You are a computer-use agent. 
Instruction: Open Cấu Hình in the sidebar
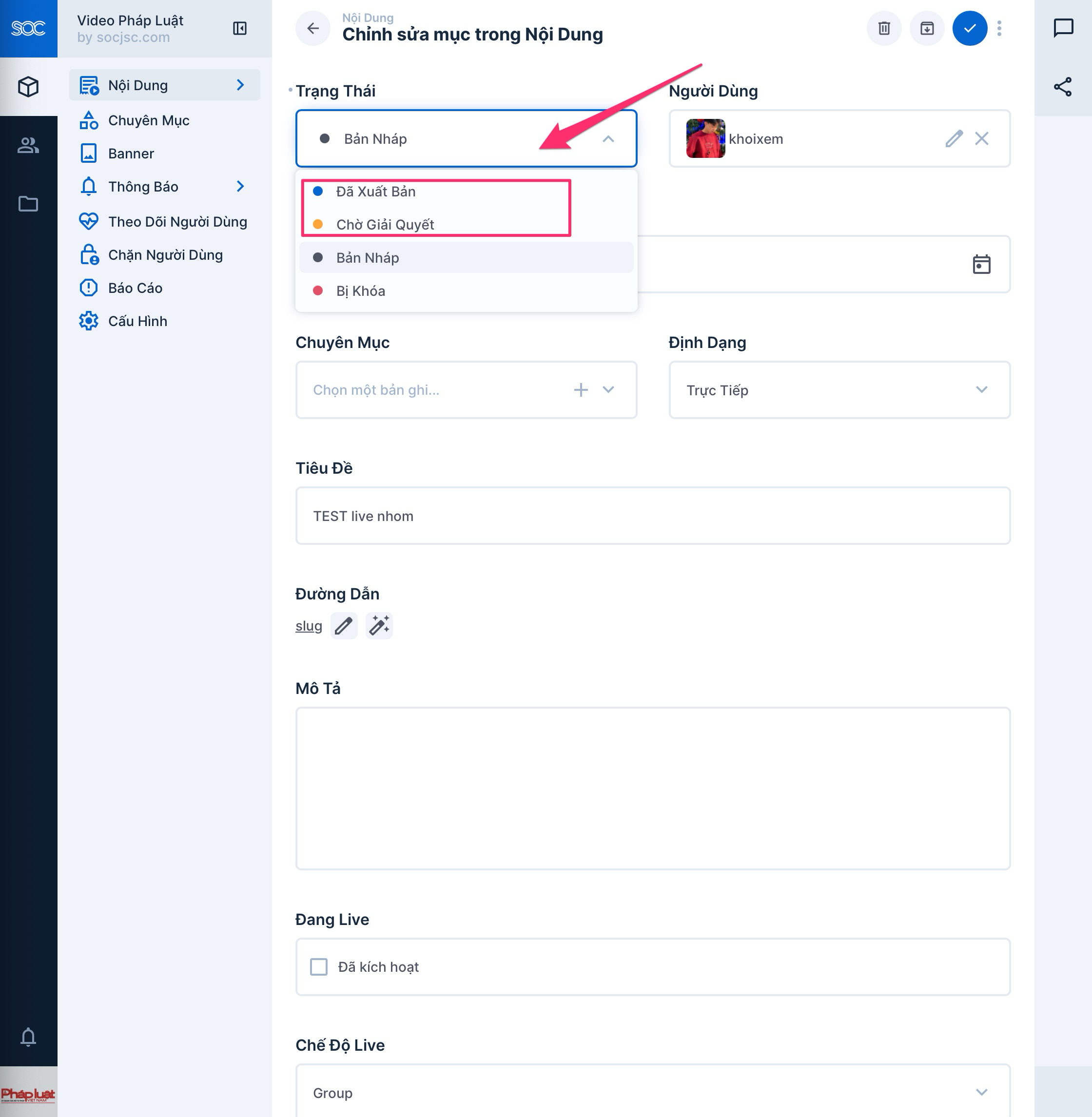pyautogui.click(x=137, y=321)
